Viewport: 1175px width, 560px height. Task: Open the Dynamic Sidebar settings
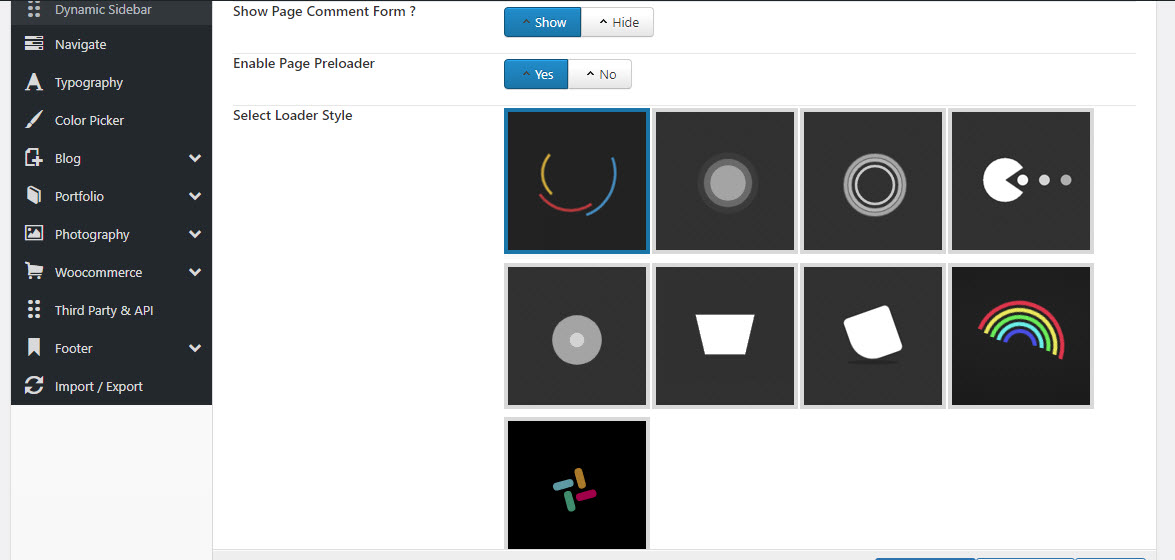pos(112,10)
